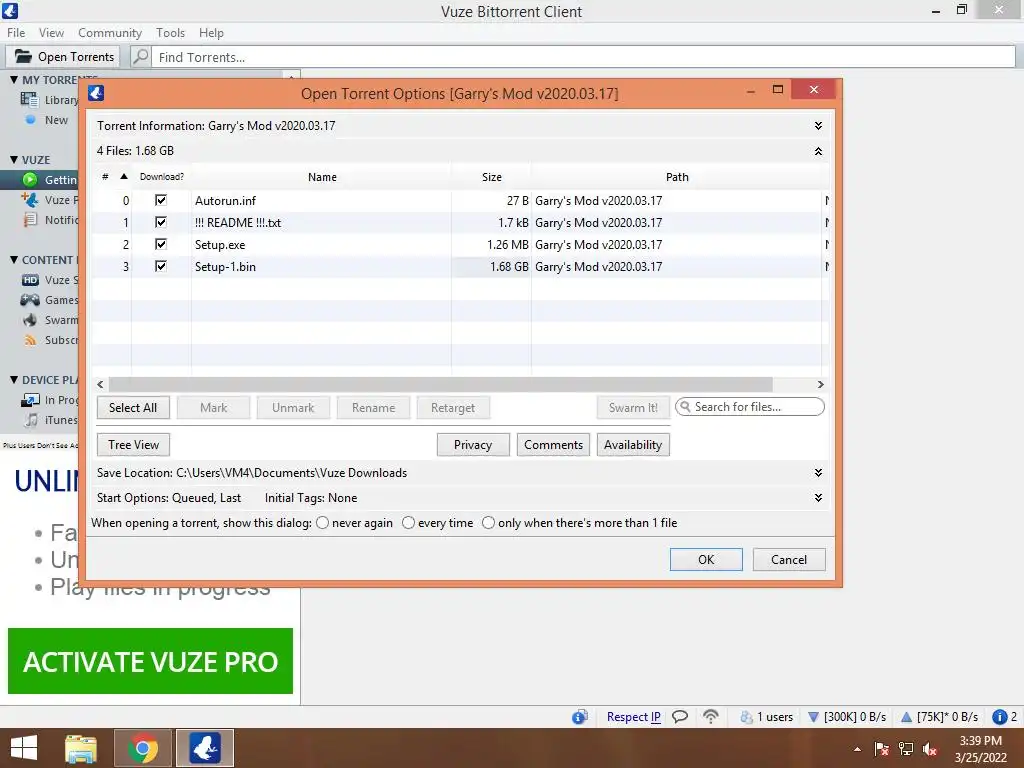Click the Cancel button

[x=789, y=560]
